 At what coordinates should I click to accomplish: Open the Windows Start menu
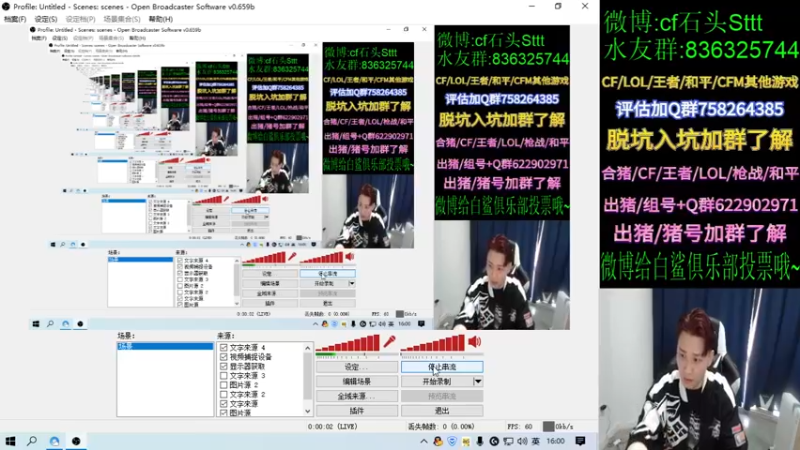pyautogui.click(x=10, y=441)
